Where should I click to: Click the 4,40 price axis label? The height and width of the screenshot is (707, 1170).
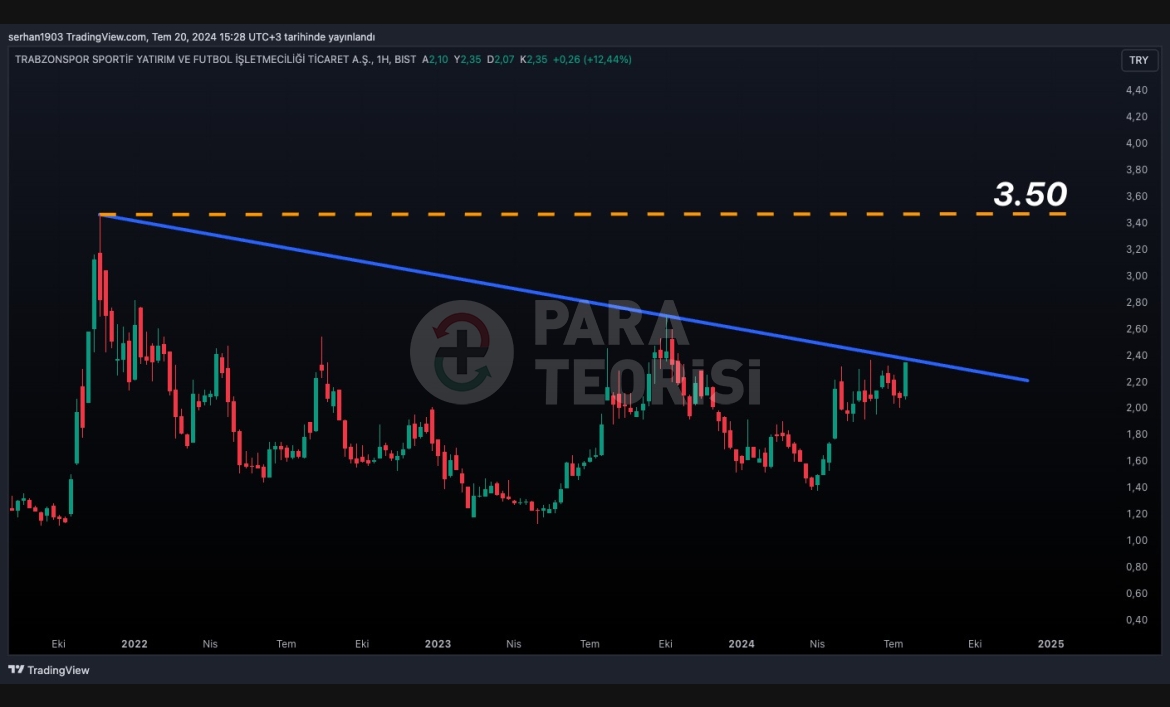[1136, 90]
